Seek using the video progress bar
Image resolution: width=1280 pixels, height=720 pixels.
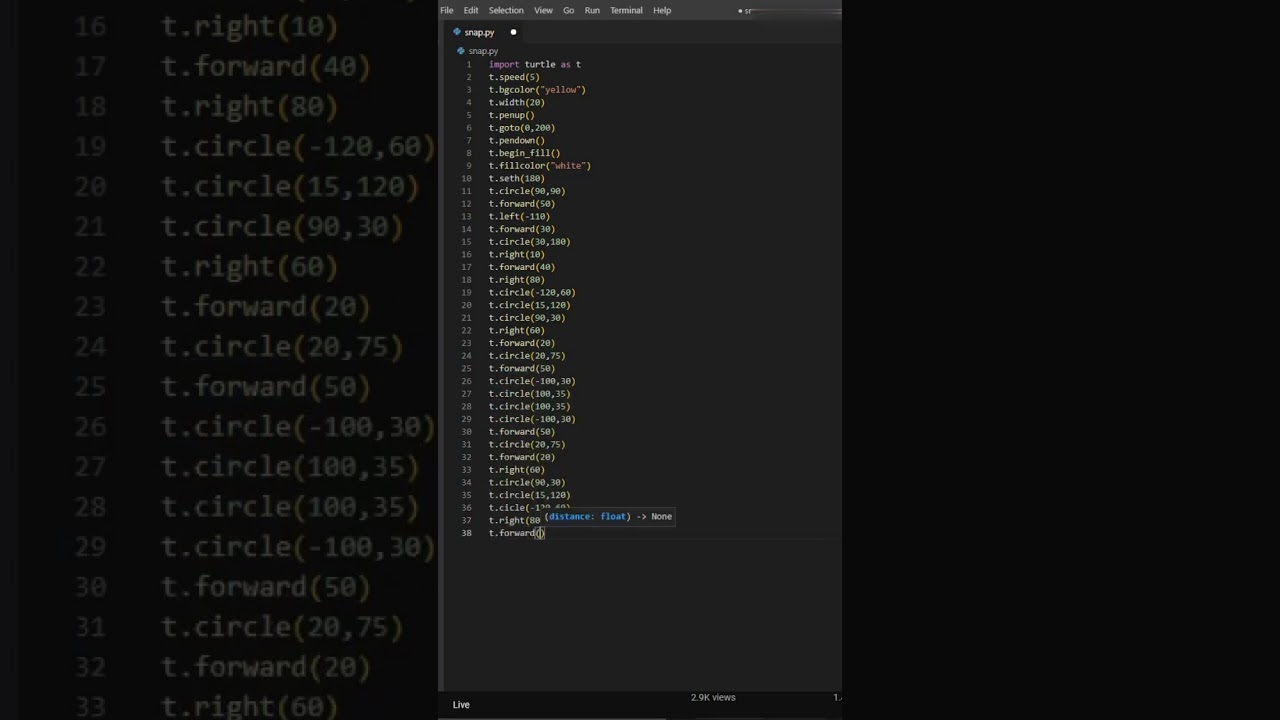click(640, 718)
